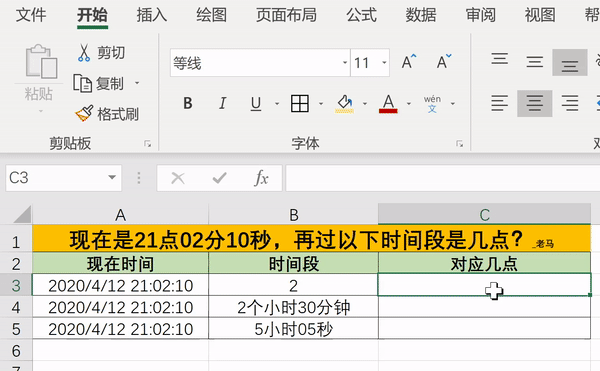Open font color dropdown arrow
The height and width of the screenshot is (371, 600).
click(409, 104)
